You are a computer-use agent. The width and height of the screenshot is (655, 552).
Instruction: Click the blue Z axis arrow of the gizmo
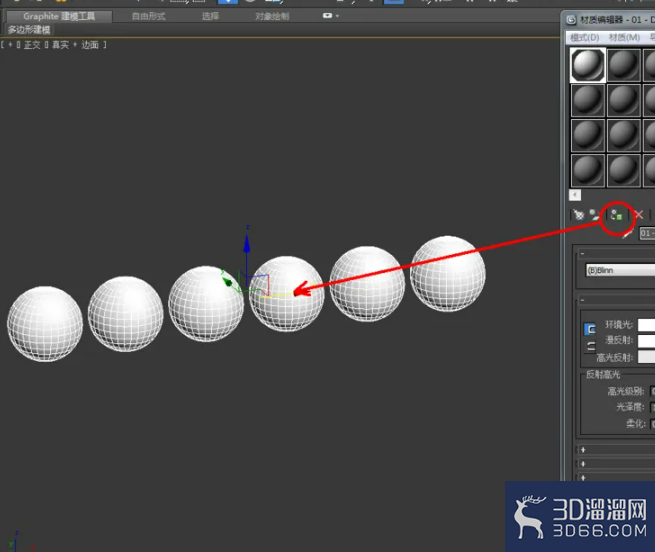247,245
